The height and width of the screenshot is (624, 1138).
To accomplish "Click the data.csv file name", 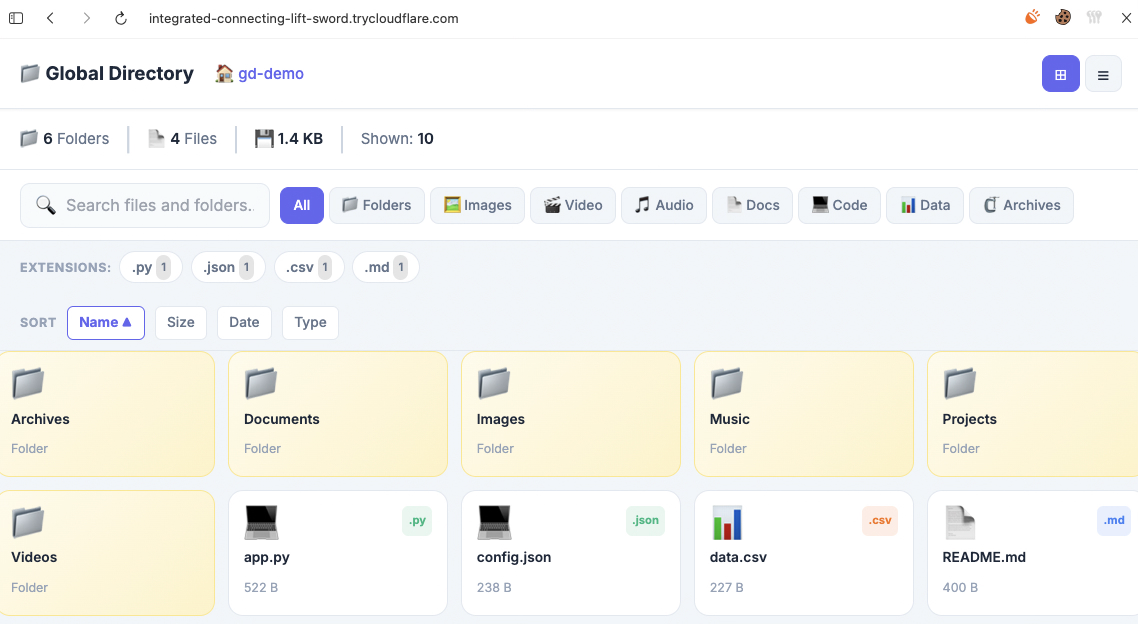I will click(x=738, y=557).
